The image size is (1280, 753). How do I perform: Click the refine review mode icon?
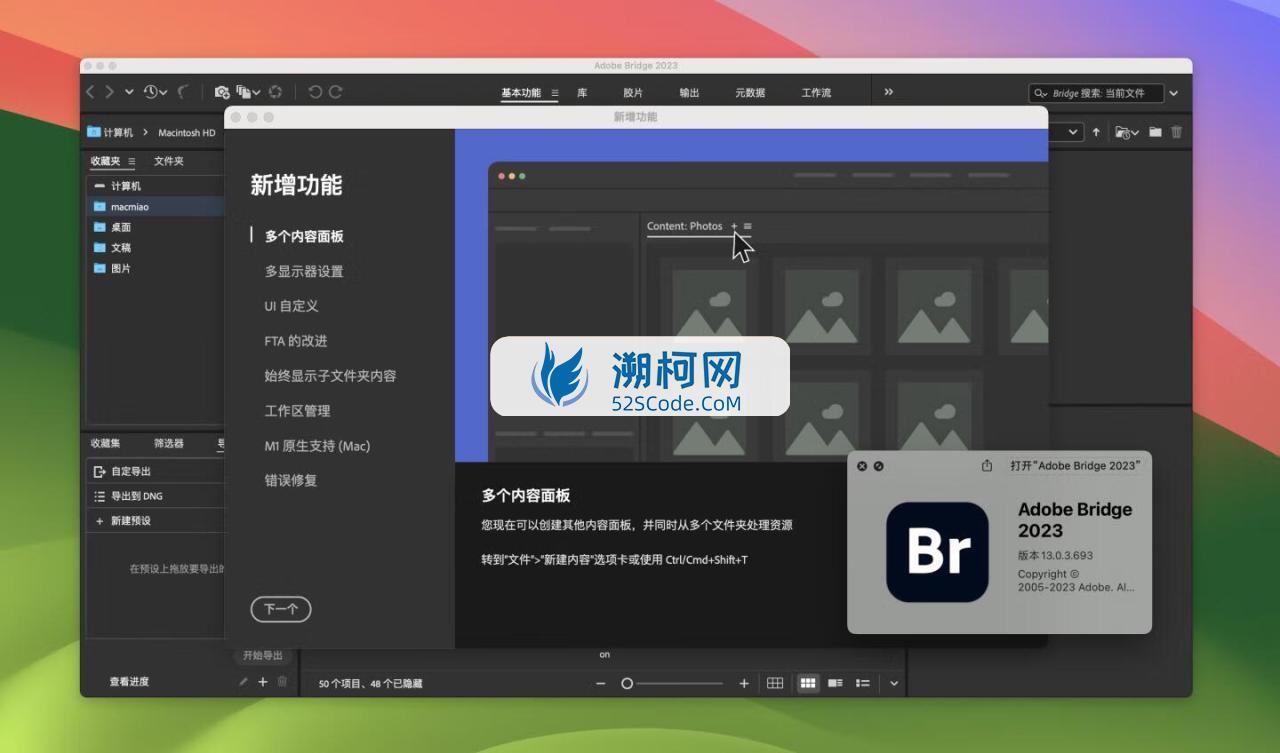click(x=275, y=92)
